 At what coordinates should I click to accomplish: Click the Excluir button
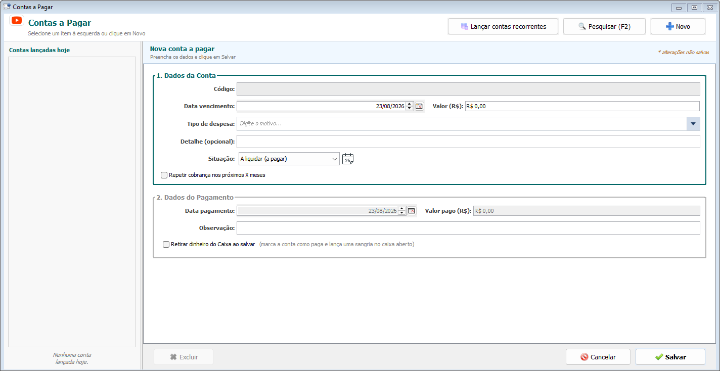click(183, 357)
